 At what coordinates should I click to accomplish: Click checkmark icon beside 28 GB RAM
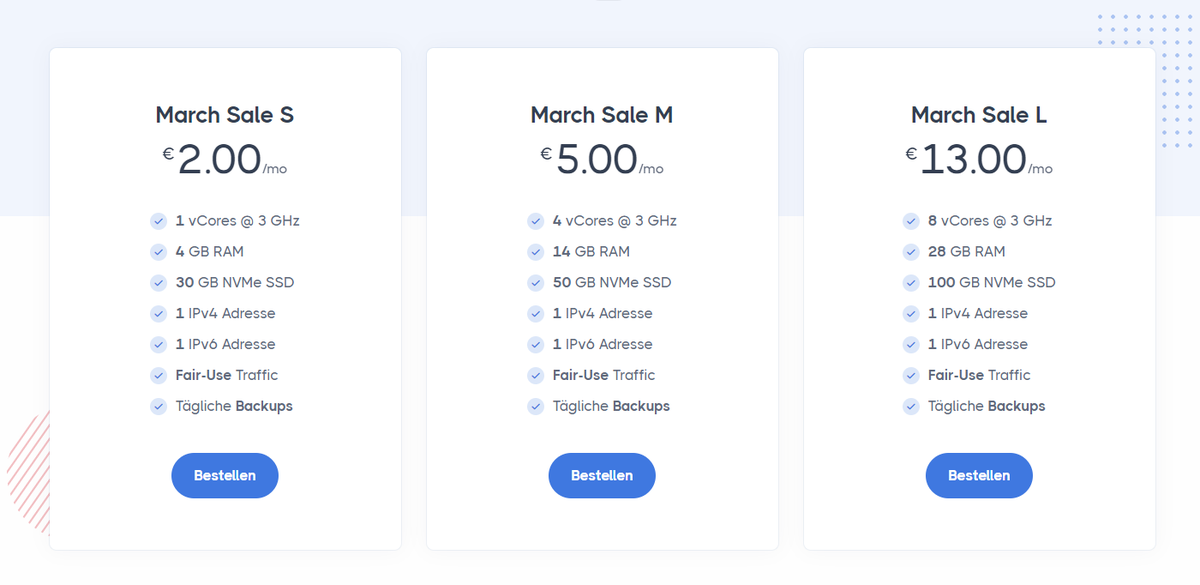(x=910, y=252)
